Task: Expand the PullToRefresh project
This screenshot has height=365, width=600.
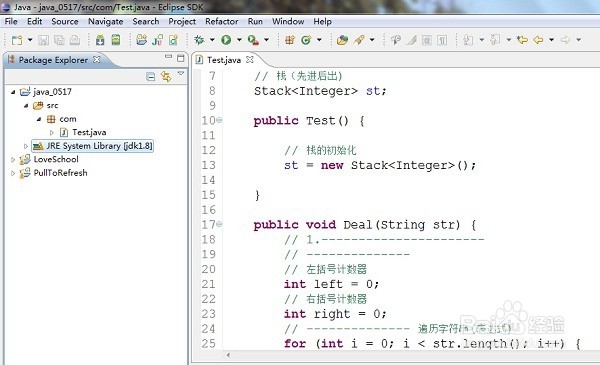Action: (x=13, y=173)
